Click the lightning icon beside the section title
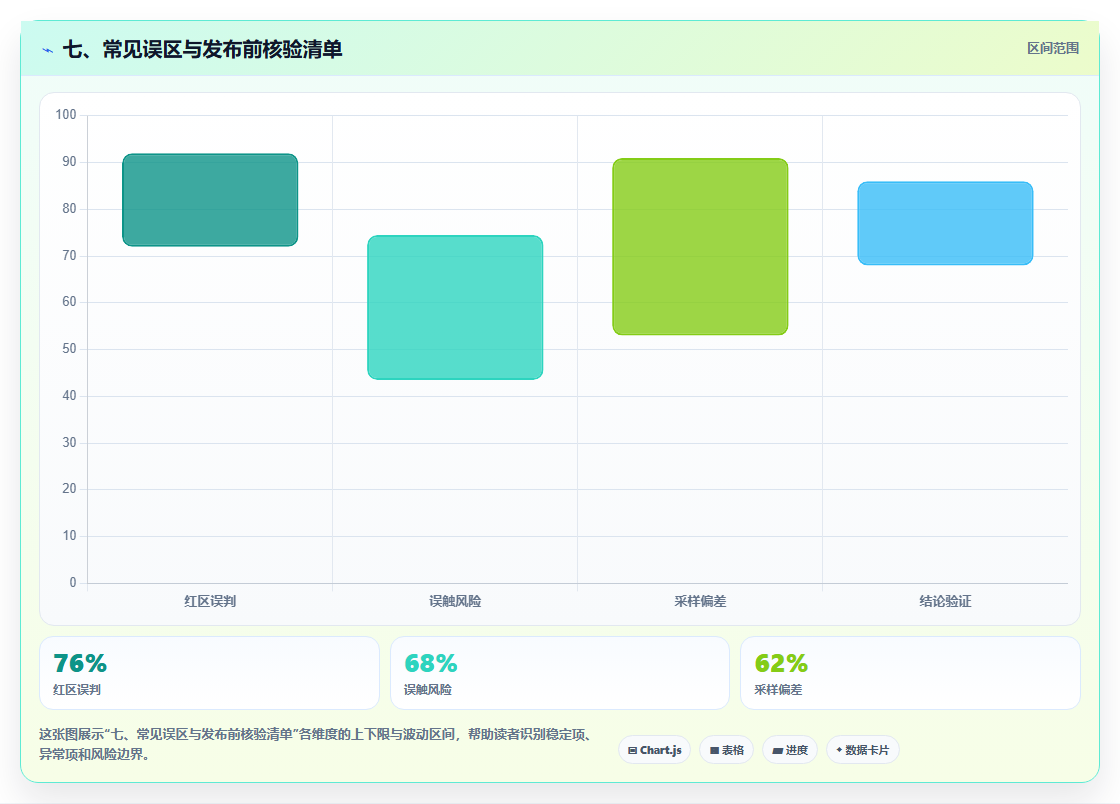 point(47,50)
